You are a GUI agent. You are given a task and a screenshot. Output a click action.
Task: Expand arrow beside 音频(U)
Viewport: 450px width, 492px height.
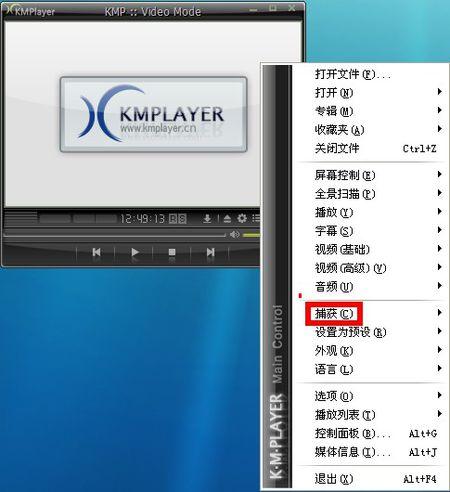point(440,285)
